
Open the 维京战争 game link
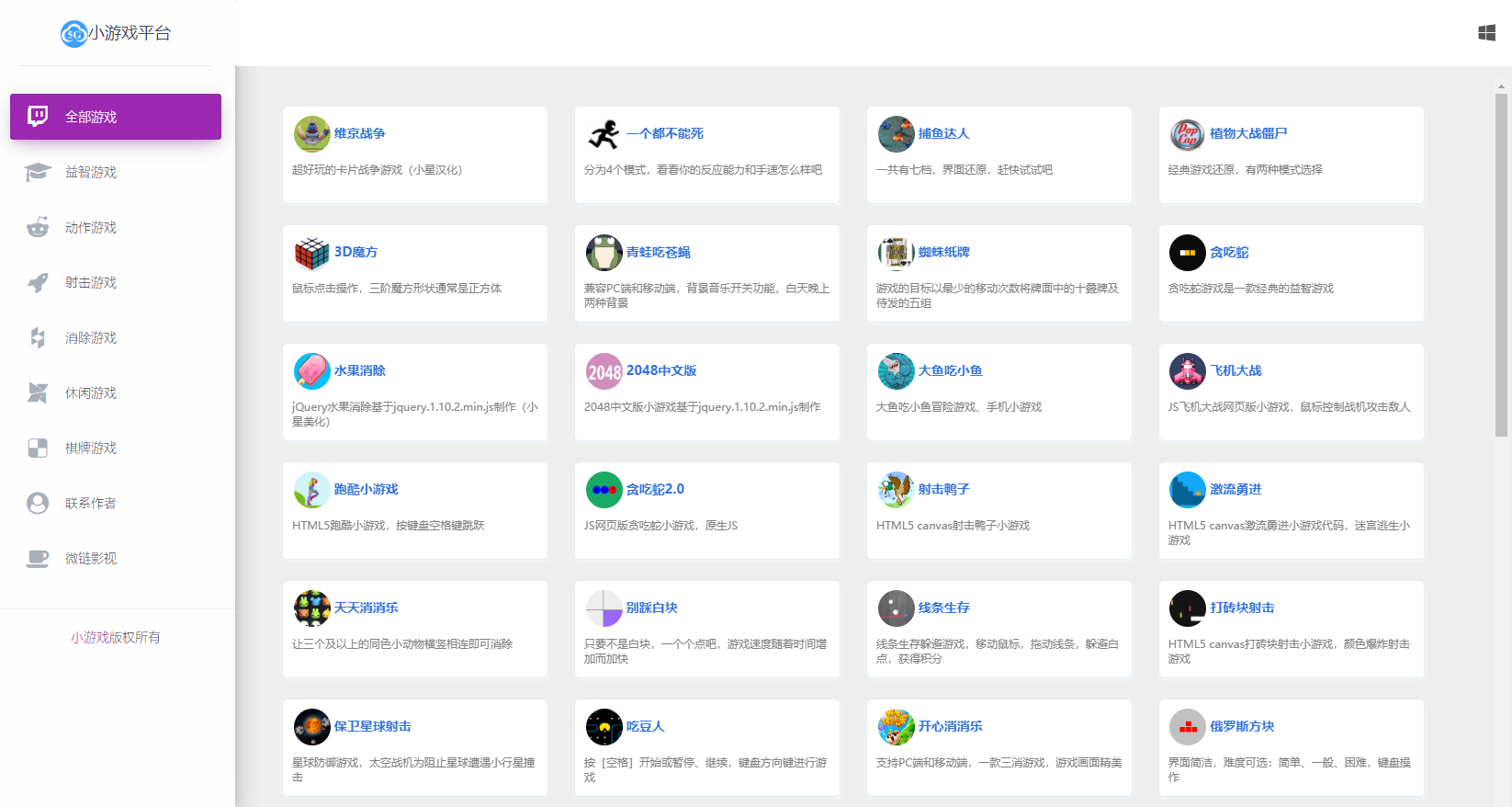[359, 133]
